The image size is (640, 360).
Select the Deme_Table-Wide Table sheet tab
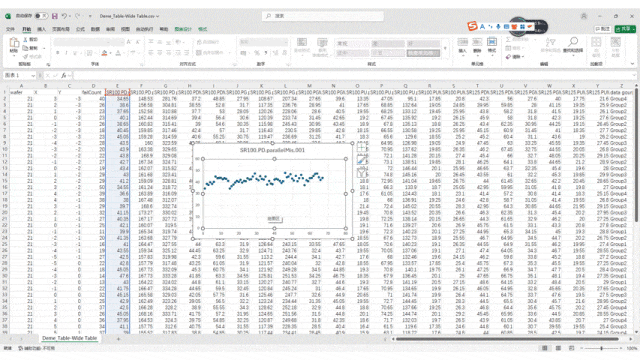(69, 338)
